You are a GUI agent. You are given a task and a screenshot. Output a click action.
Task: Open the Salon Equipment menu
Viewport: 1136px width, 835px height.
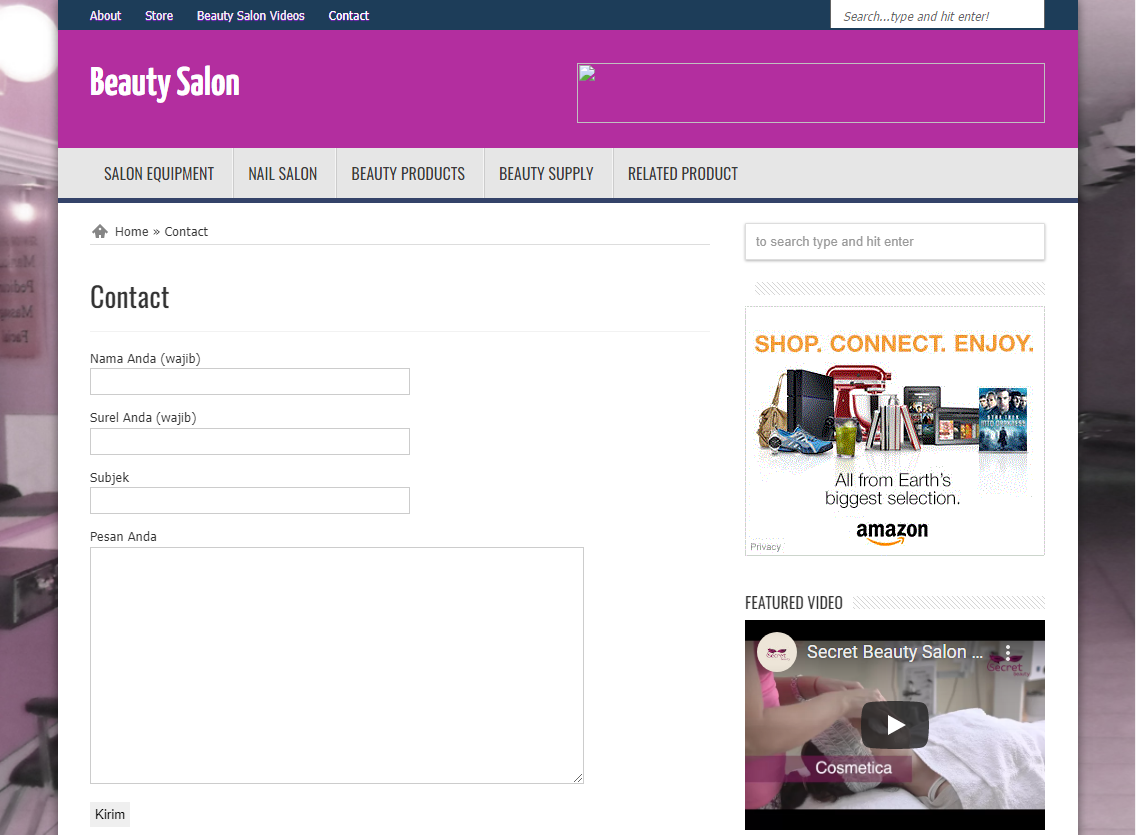[159, 174]
